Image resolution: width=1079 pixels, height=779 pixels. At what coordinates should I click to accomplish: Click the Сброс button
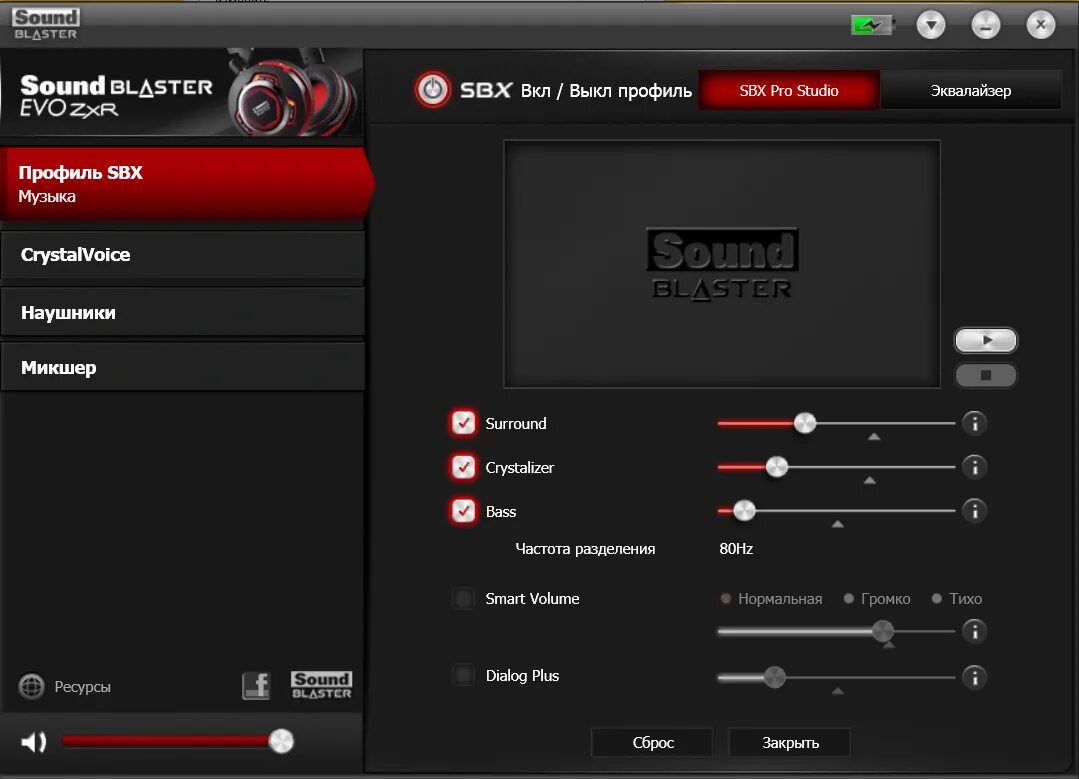tap(652, 743)
